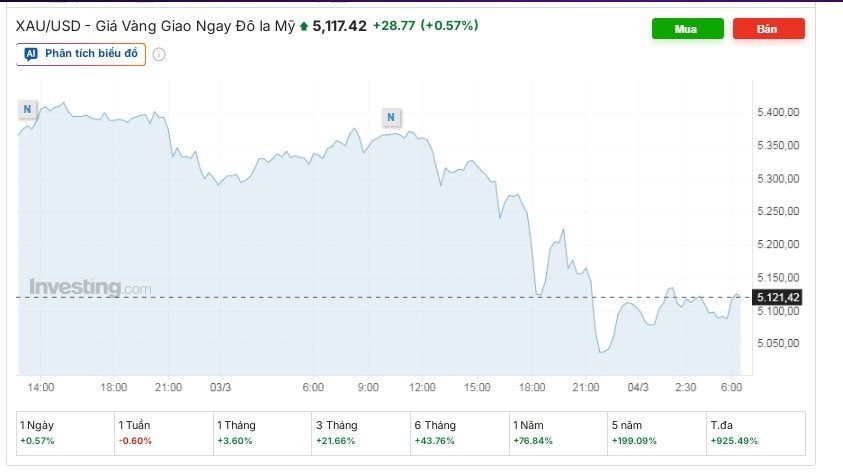Select the 1 Tháng timeframe tab
843x472 pixels.
[262, 432]
